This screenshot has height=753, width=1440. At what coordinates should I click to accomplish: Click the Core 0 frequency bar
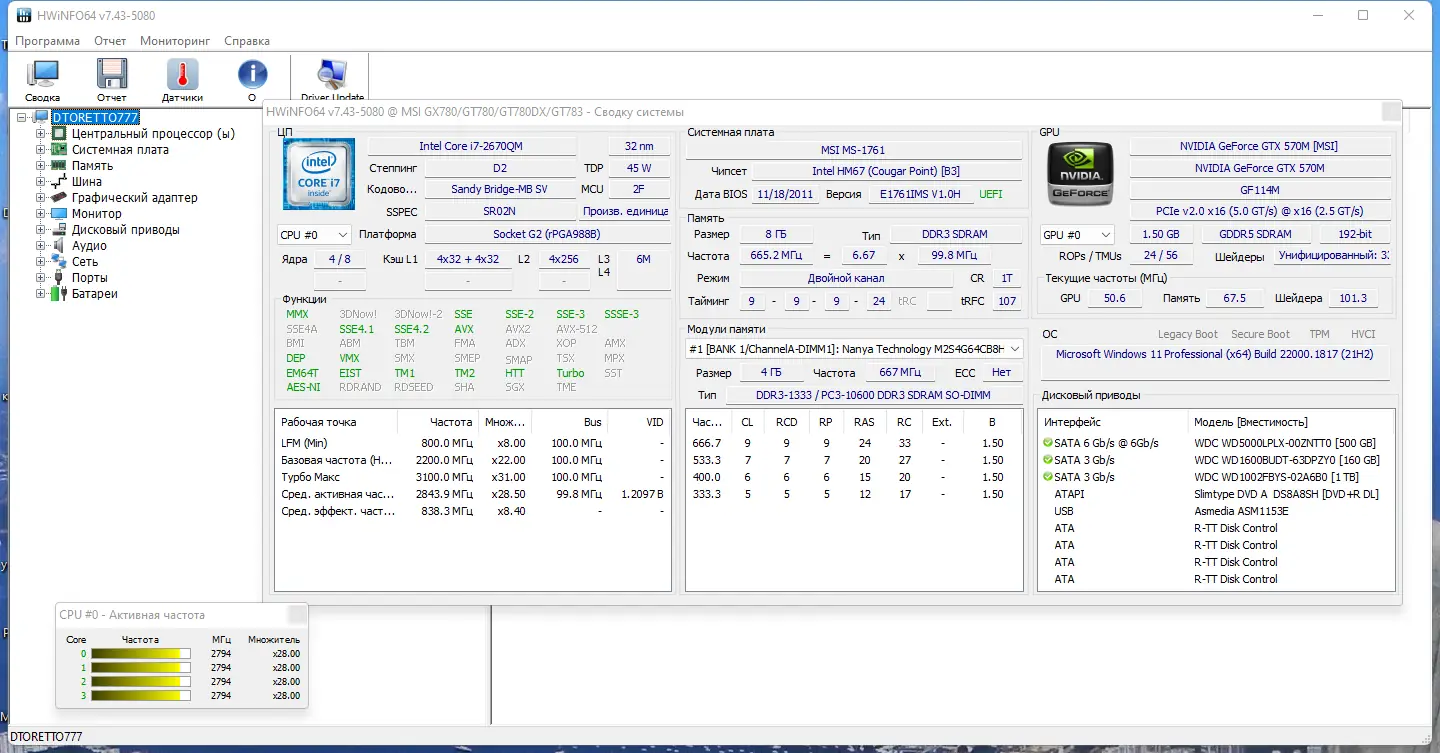(x=141, y=654)
